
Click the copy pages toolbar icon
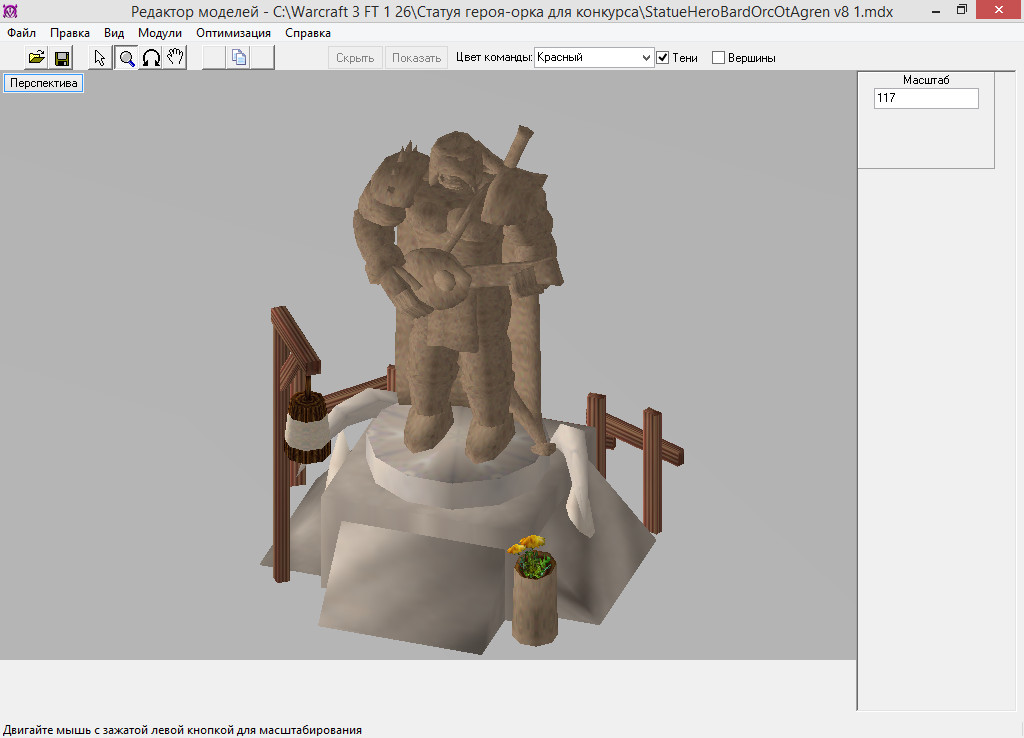coord(238,57)
